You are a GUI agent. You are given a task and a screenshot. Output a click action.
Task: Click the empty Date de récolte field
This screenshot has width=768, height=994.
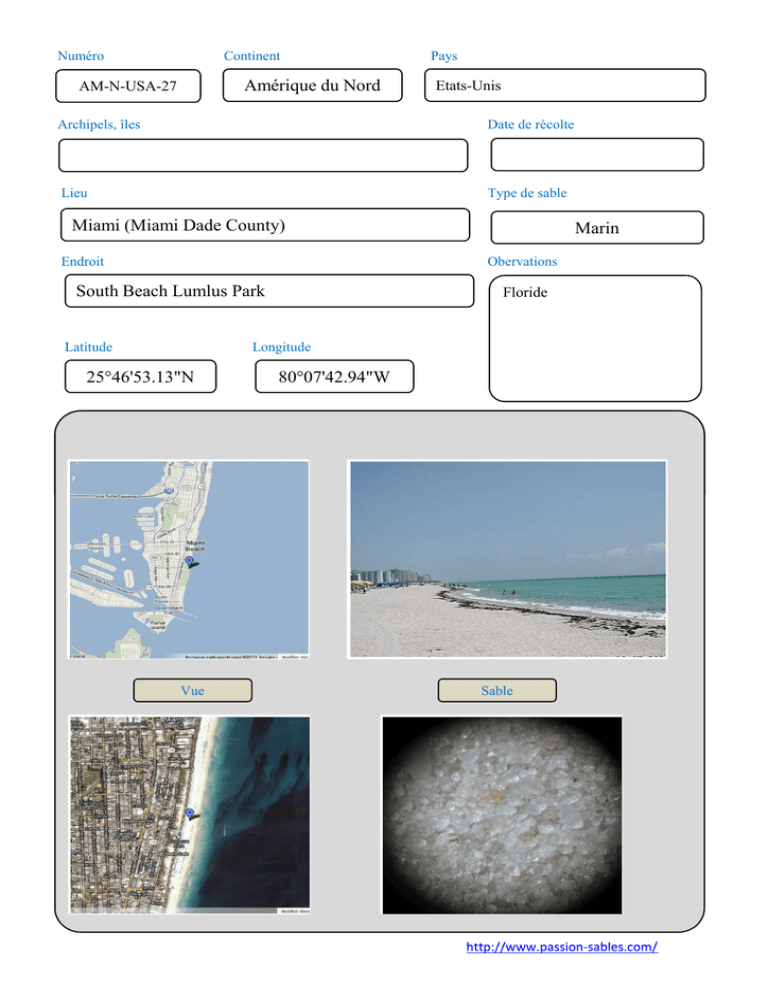point(597,155)
